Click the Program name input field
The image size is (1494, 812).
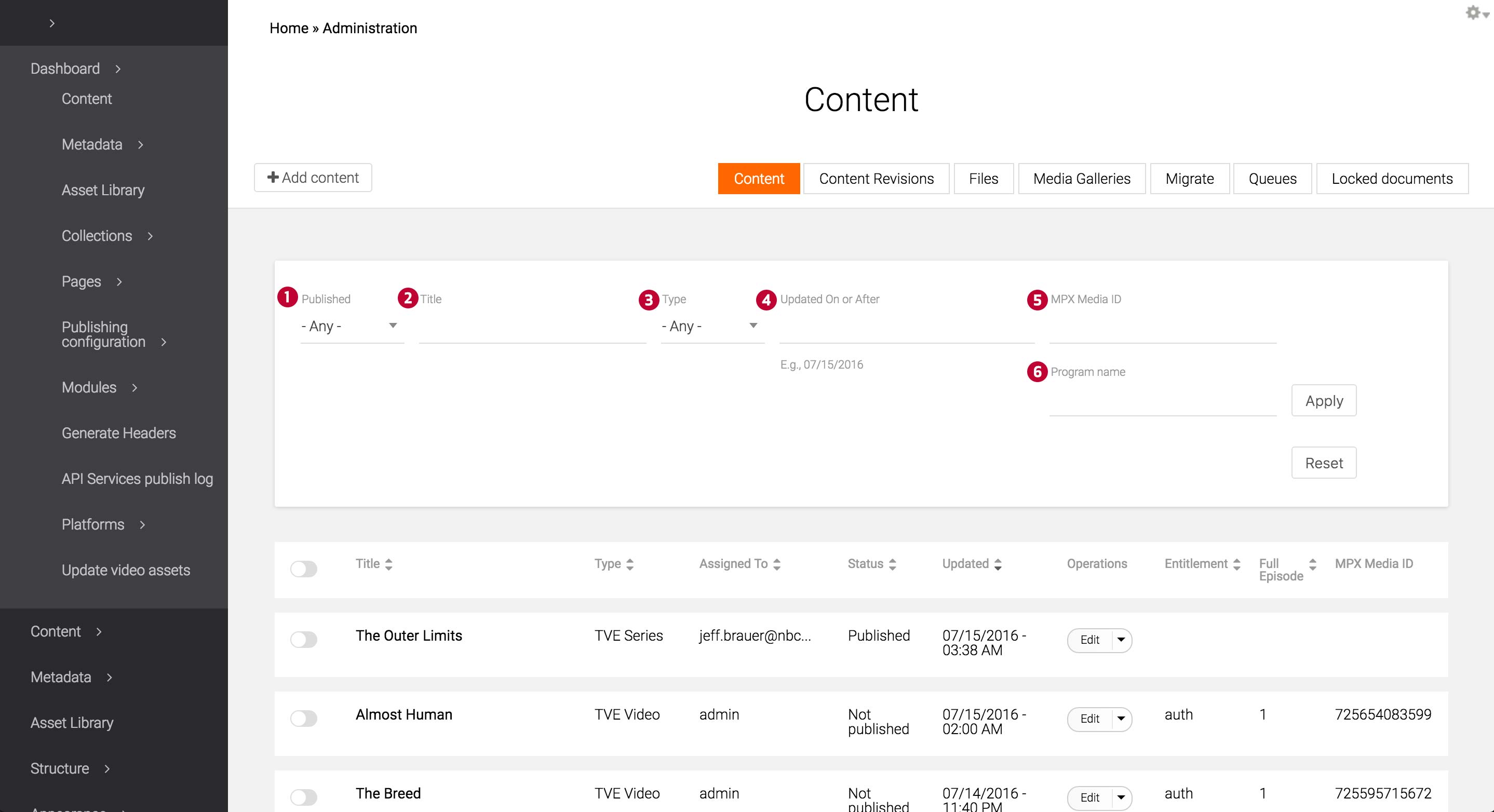coord(1162,402)
